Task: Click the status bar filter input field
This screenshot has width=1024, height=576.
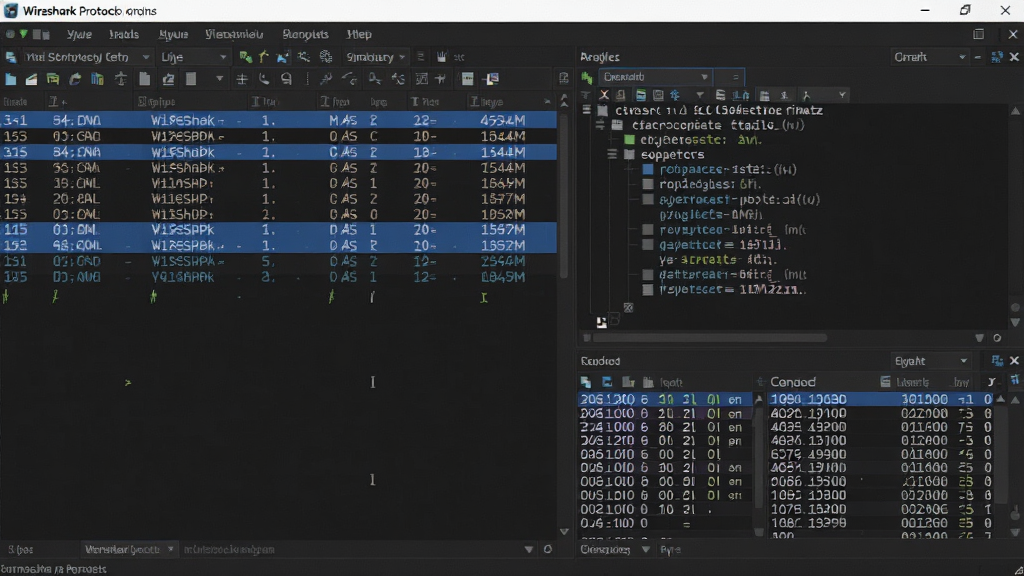Action: 353,550
